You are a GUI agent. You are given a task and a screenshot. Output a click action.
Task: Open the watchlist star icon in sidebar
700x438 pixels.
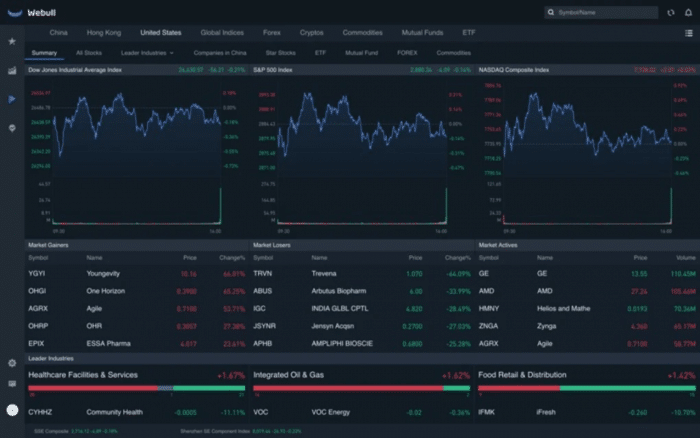click(x=12, y=42)
